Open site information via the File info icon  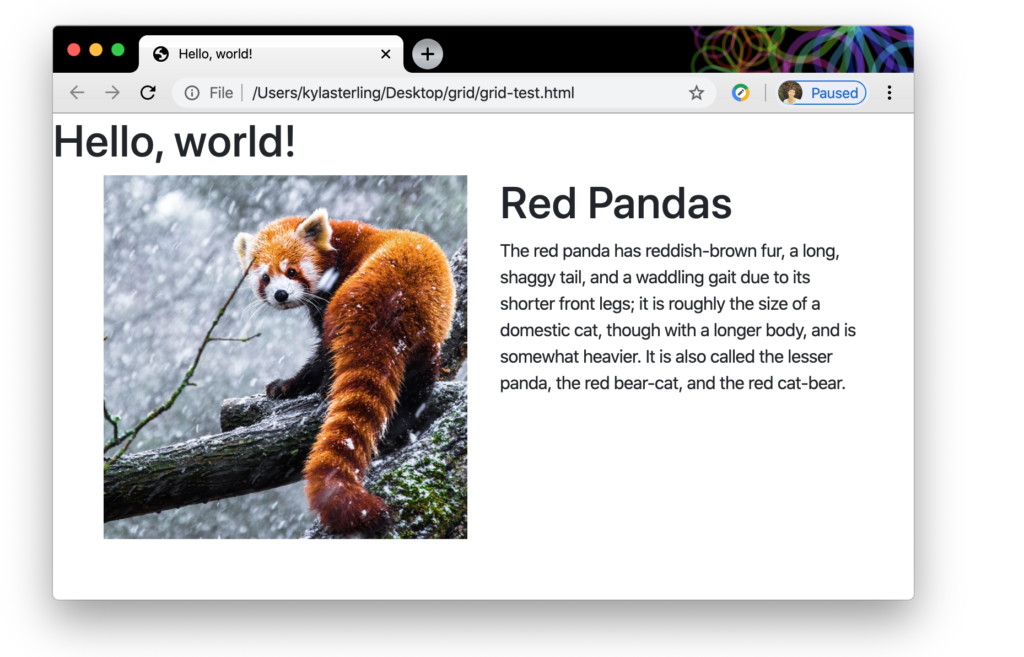click(x=191, y=92)
